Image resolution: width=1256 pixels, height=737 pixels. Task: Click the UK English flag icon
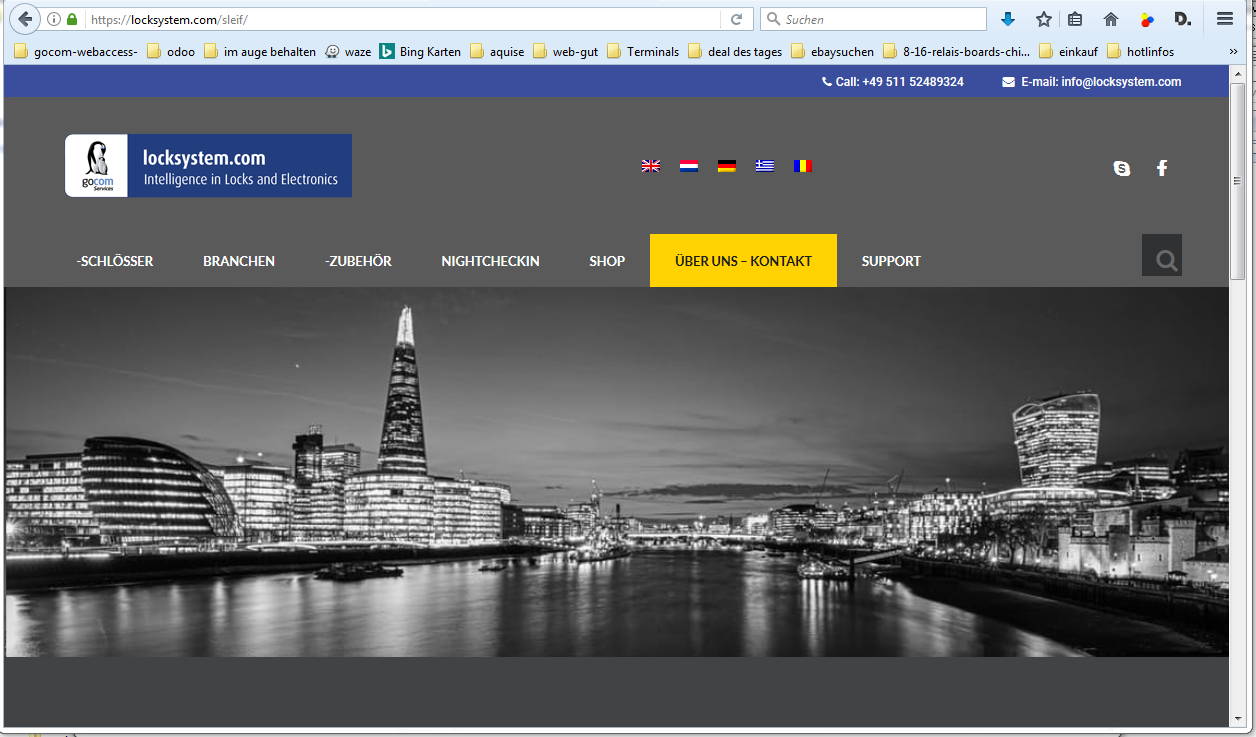[x=651, y=166]
